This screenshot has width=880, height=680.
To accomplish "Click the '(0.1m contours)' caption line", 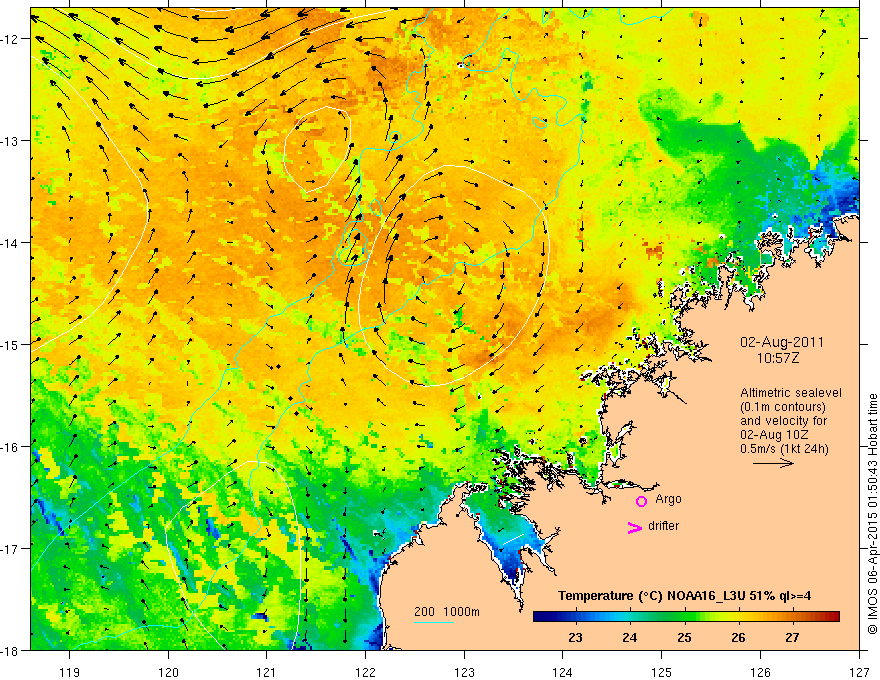I will (783, 407).
